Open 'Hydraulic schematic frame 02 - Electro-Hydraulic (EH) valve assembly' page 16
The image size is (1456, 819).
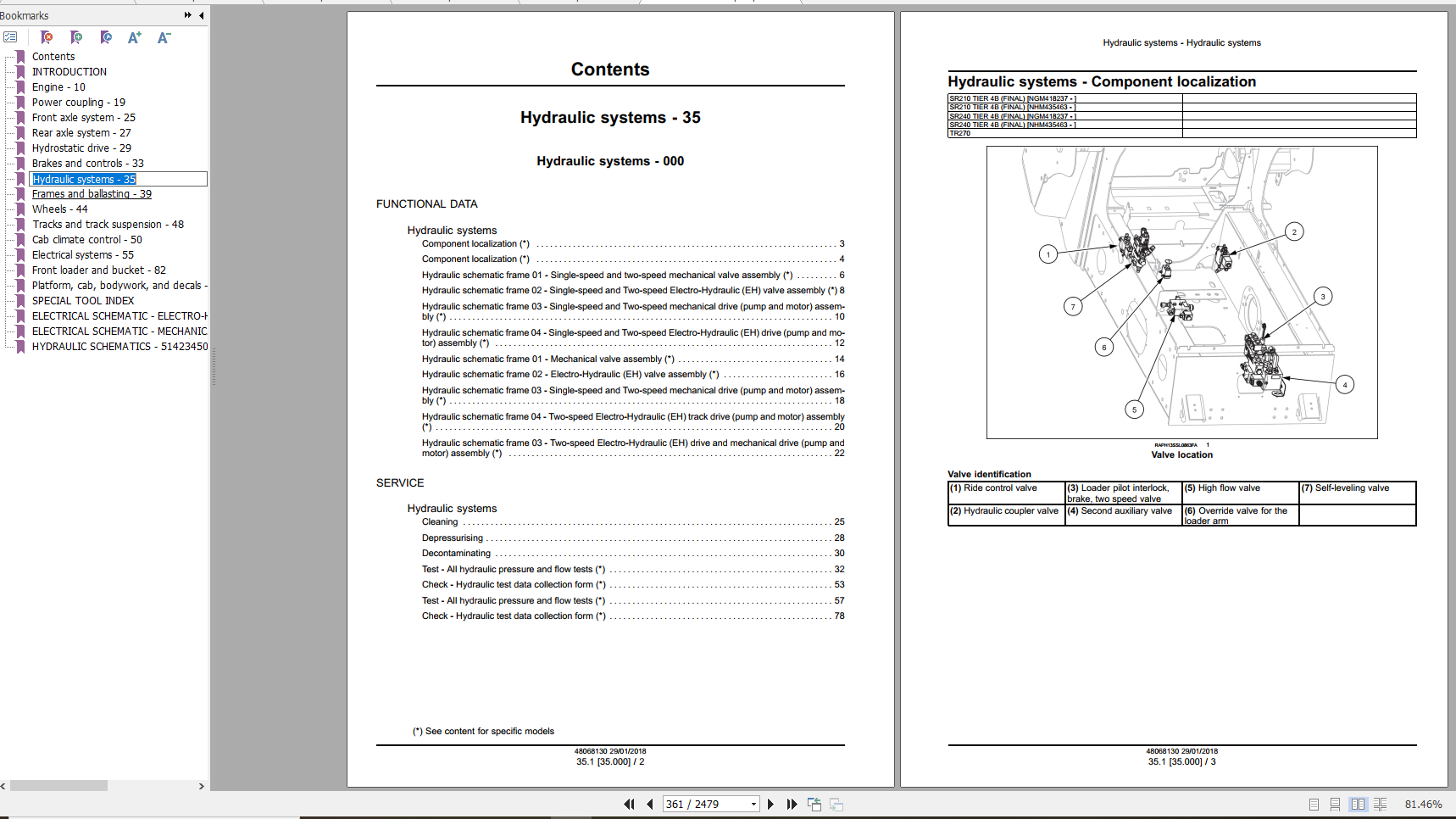(633, 375)
